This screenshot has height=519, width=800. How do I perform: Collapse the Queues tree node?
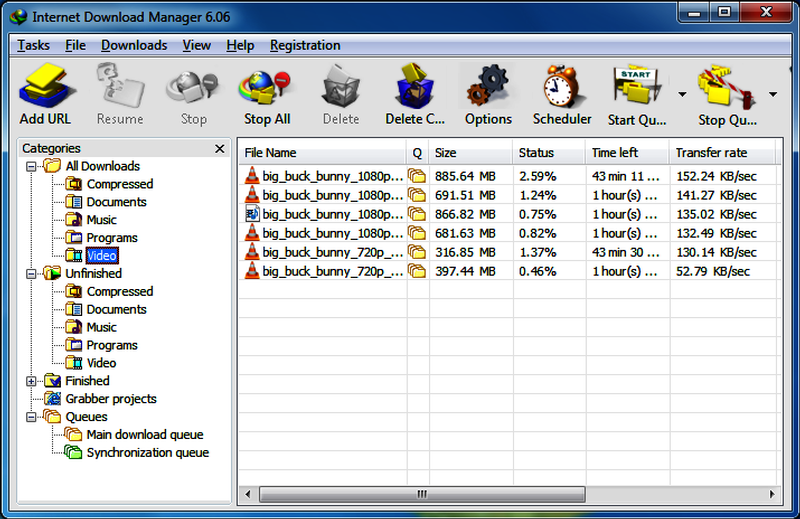(31, 417)
